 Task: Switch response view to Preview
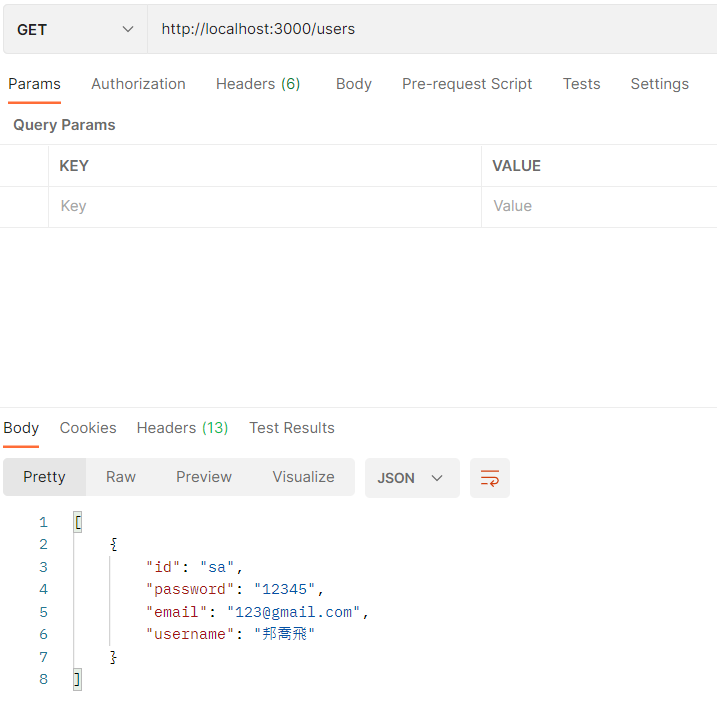click(204, 477)
